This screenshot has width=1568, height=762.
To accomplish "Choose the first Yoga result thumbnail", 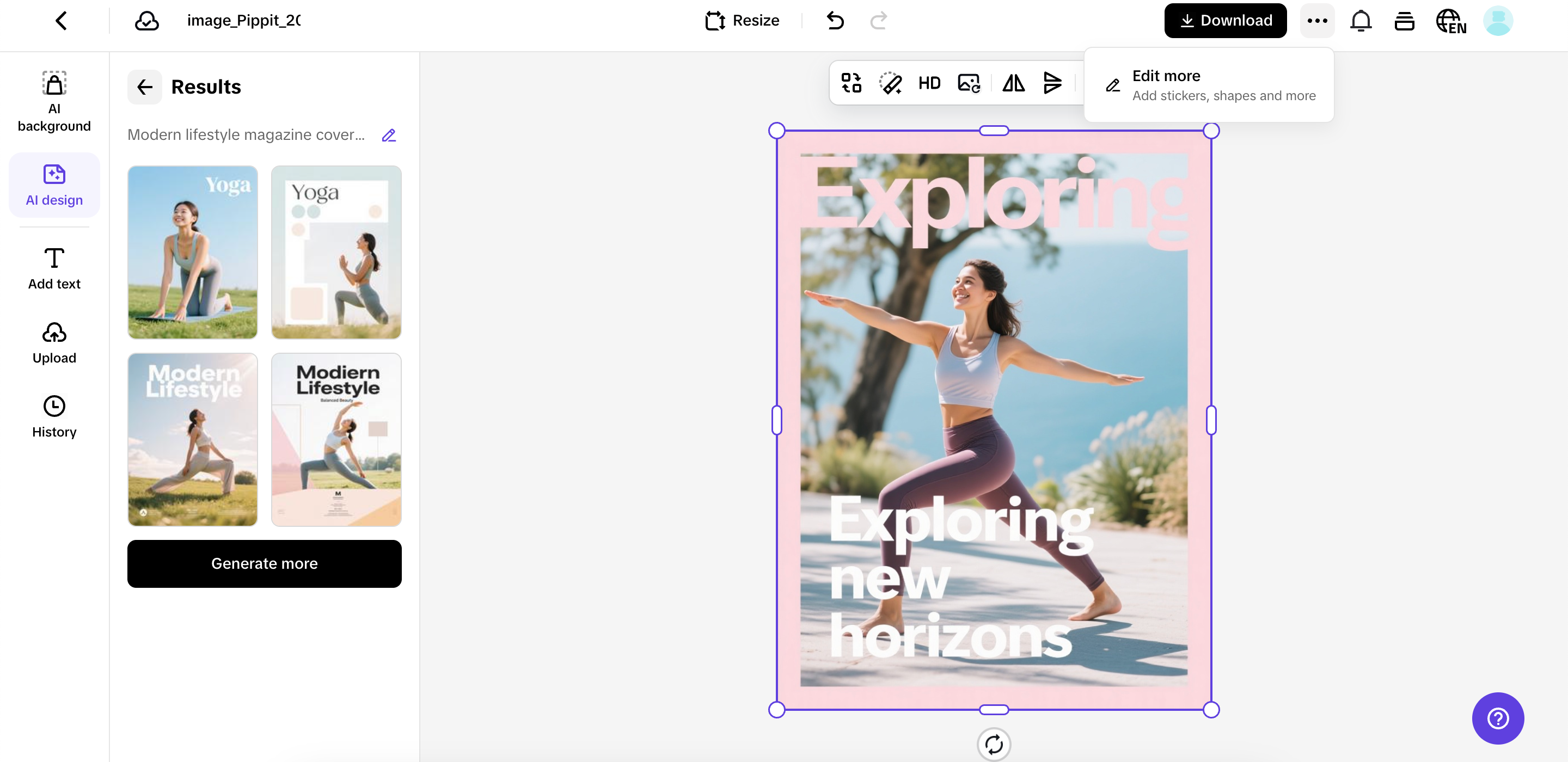I will [x=192, y=252].
